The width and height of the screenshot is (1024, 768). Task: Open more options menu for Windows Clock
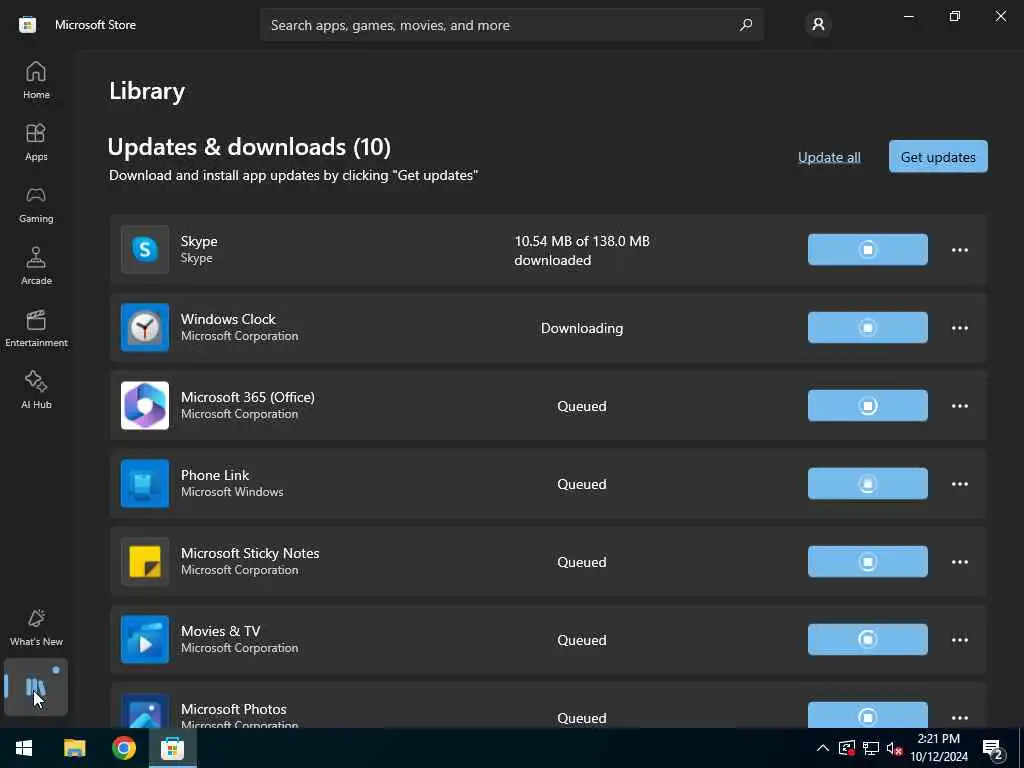click(959, 327)
